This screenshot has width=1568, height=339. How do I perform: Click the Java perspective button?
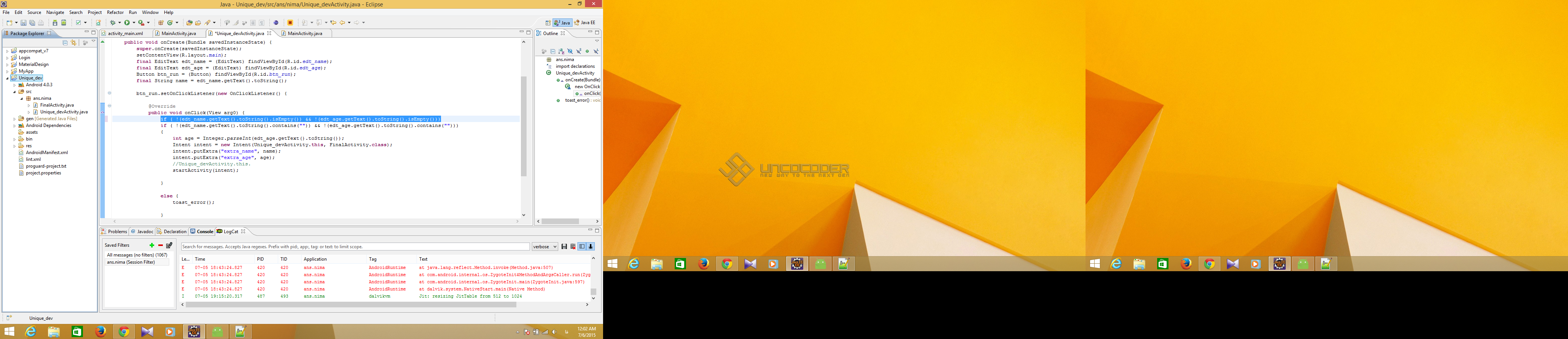pyautogui.click(x=562, y=23)
